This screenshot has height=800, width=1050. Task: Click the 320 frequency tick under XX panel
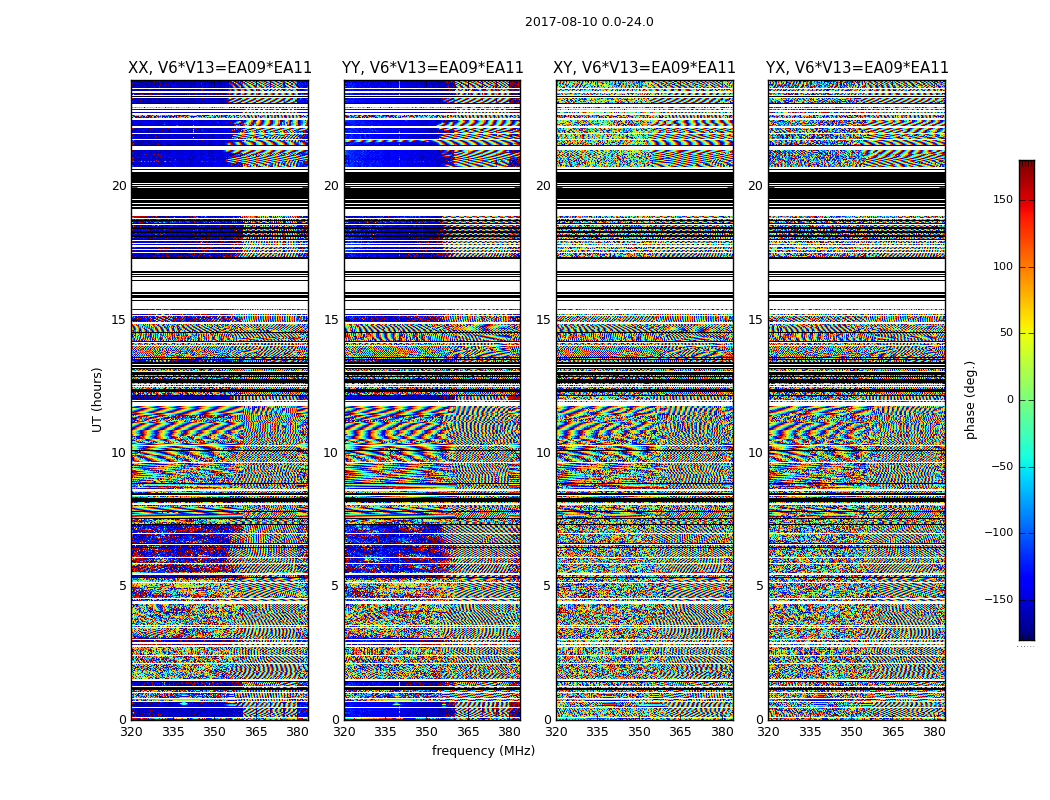point(131,732)
